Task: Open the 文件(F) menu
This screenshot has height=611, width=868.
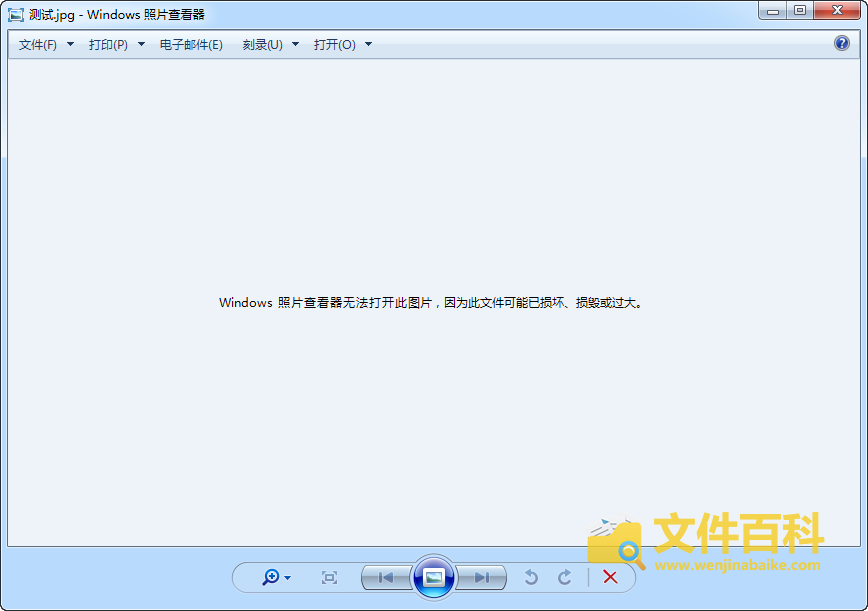Action: 38,44
